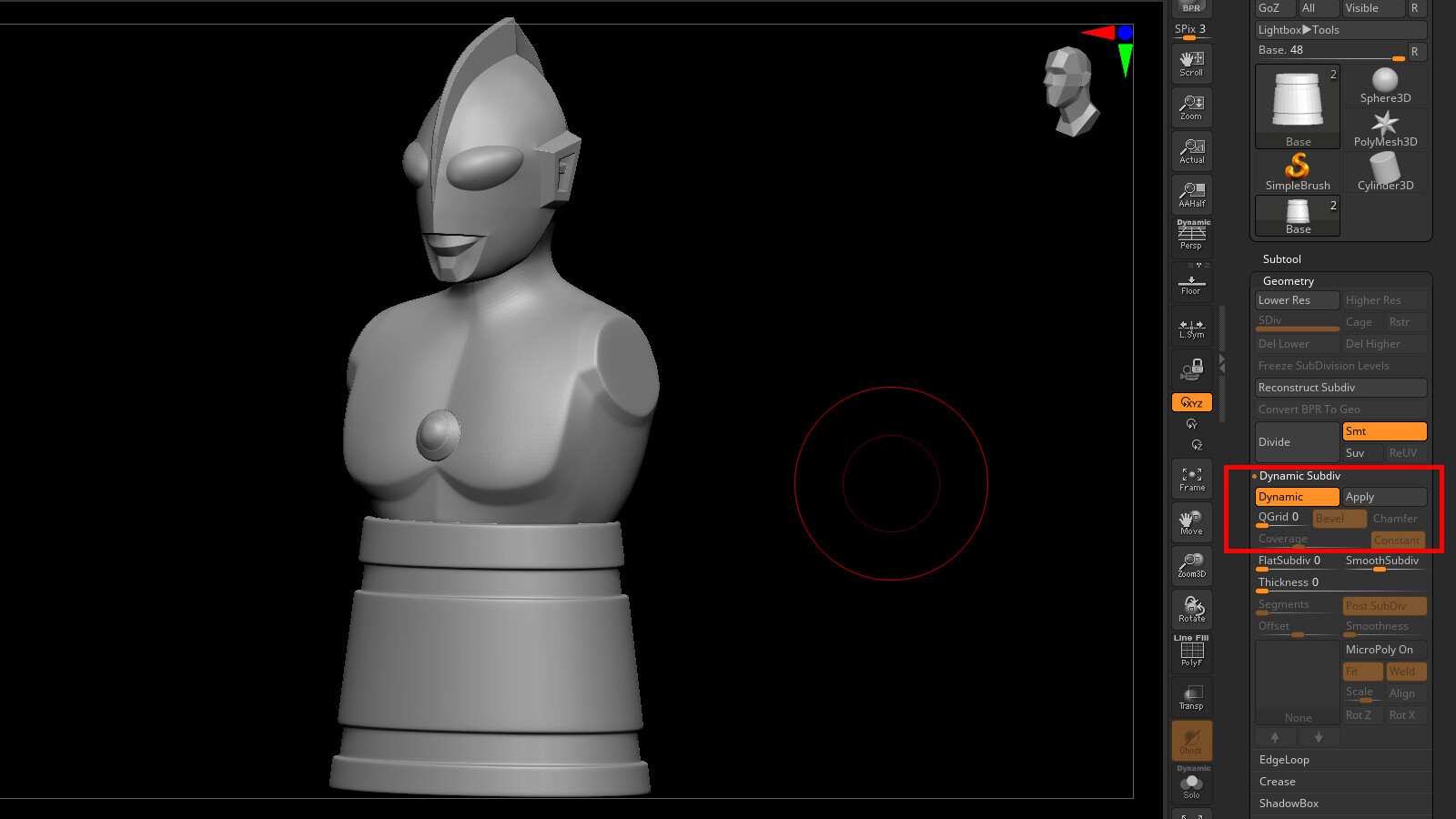Viewport: 1456px width, 819px height.
Task: Select the small Base tool thumbnail
Action: [x=1298, y=217]
